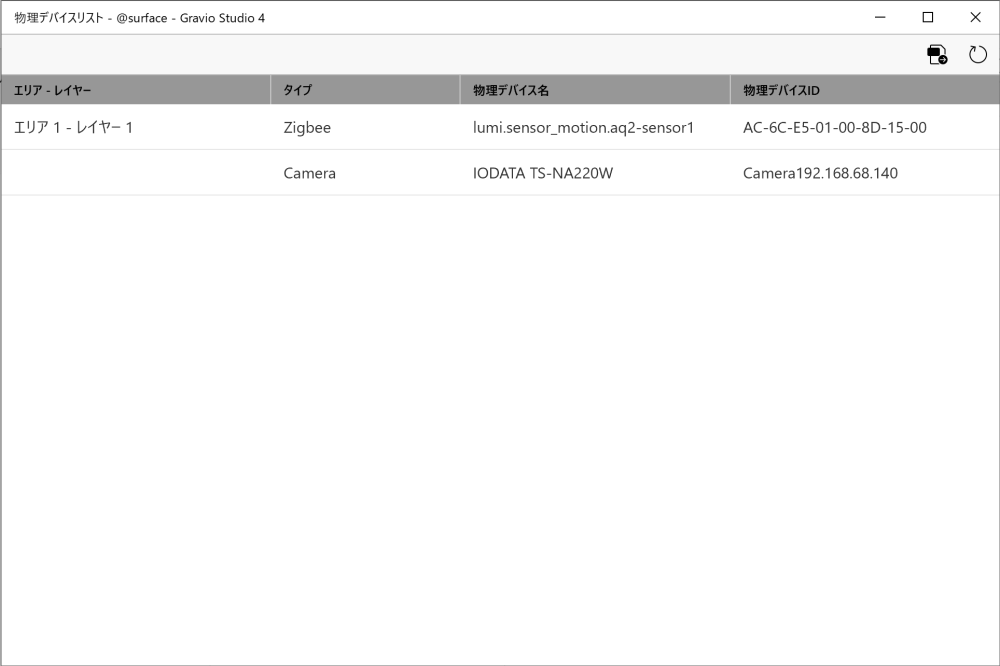Click the export device list icon
Viewport: 1000px width, 666px height.
click(x=937, y=55)
